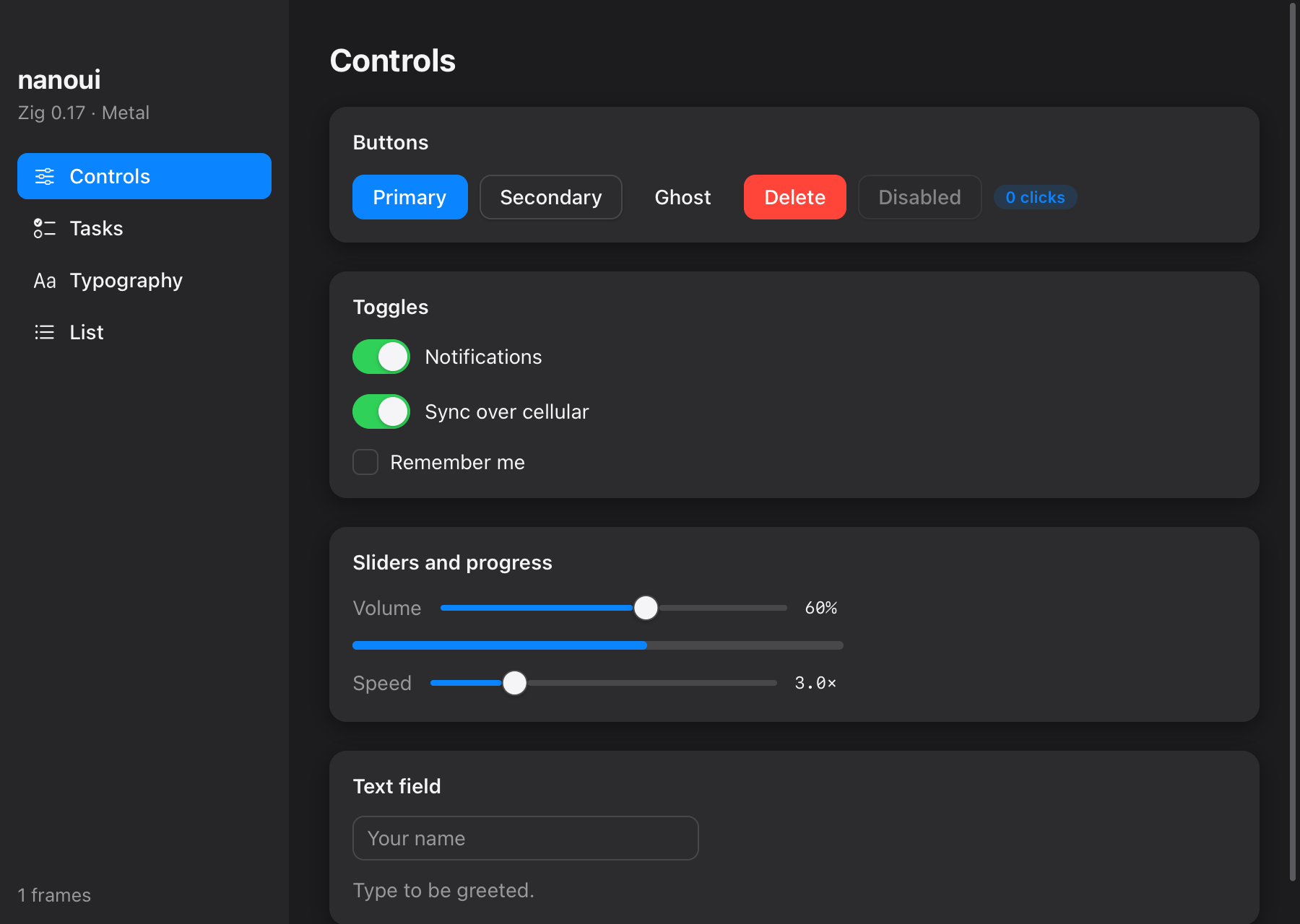Screen dimensions: 1300x924
Task: Click the Zig 0.17 · Metal subtitle
Action: (x=84, y=113)
